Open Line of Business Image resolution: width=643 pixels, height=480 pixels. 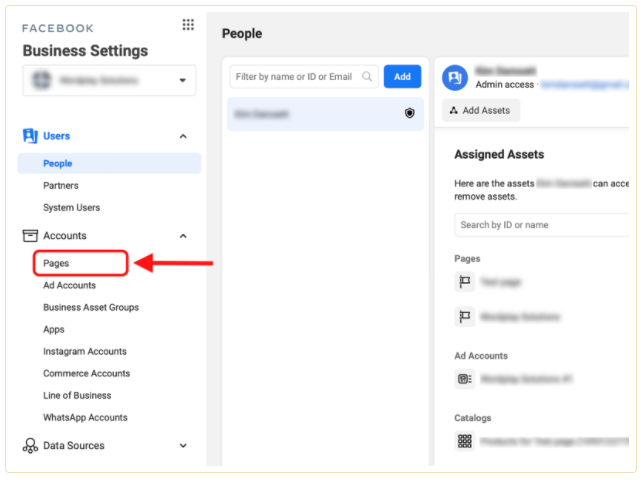pos(77,396)
